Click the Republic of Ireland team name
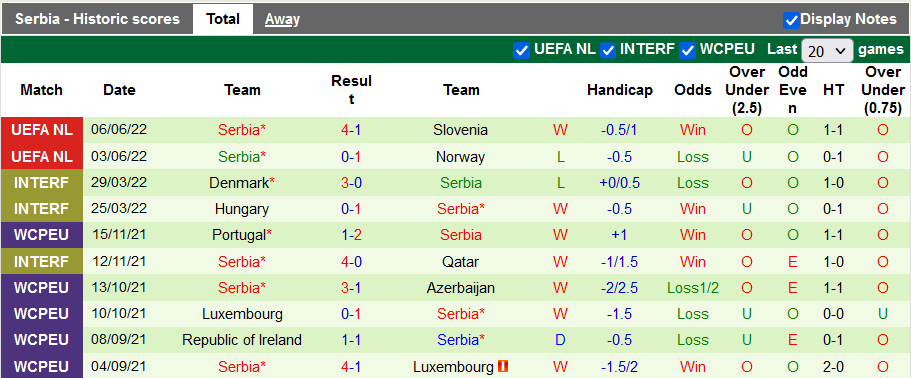This screenshot has width=911, height=378. [x=242, y=340]
